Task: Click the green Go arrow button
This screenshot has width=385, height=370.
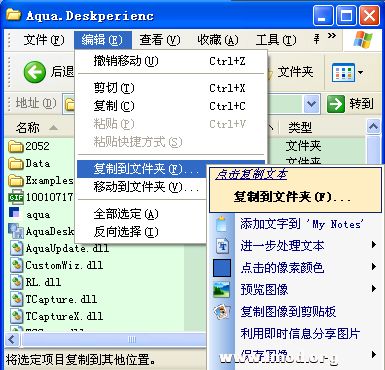Action: pyautogui.click(x=336, y=104)
